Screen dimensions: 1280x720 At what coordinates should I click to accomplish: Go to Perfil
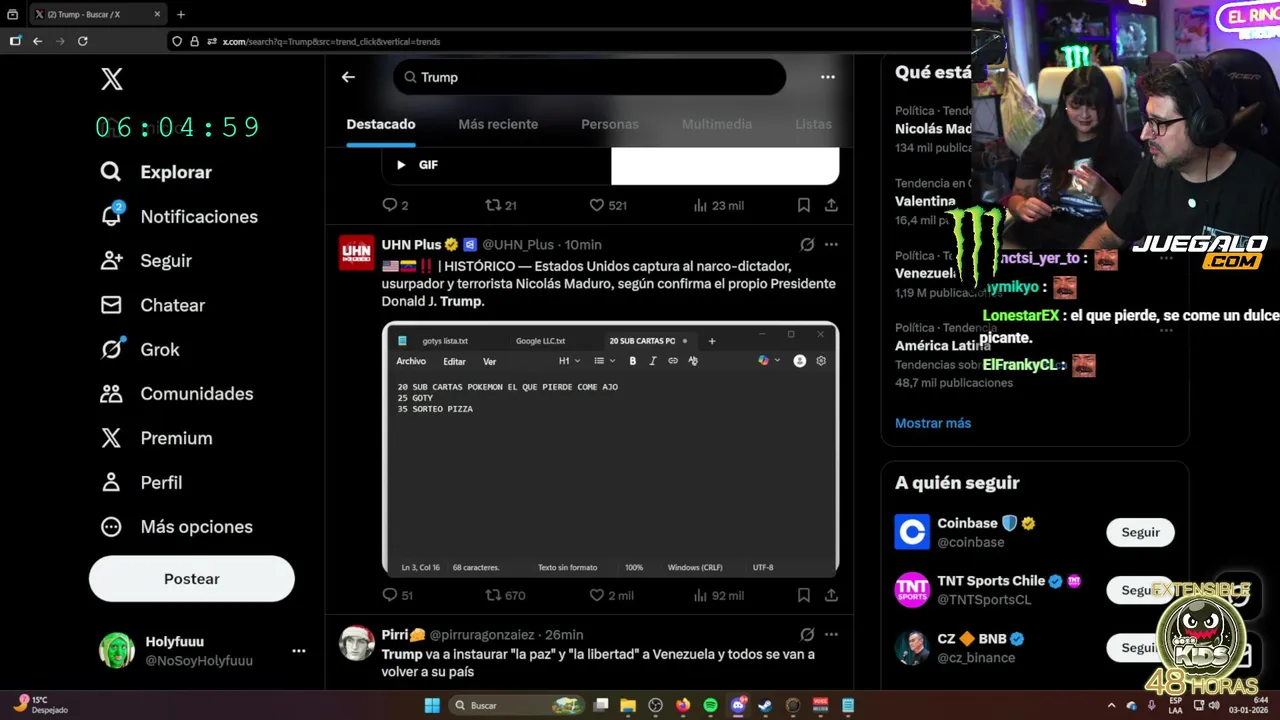(141, 482)
